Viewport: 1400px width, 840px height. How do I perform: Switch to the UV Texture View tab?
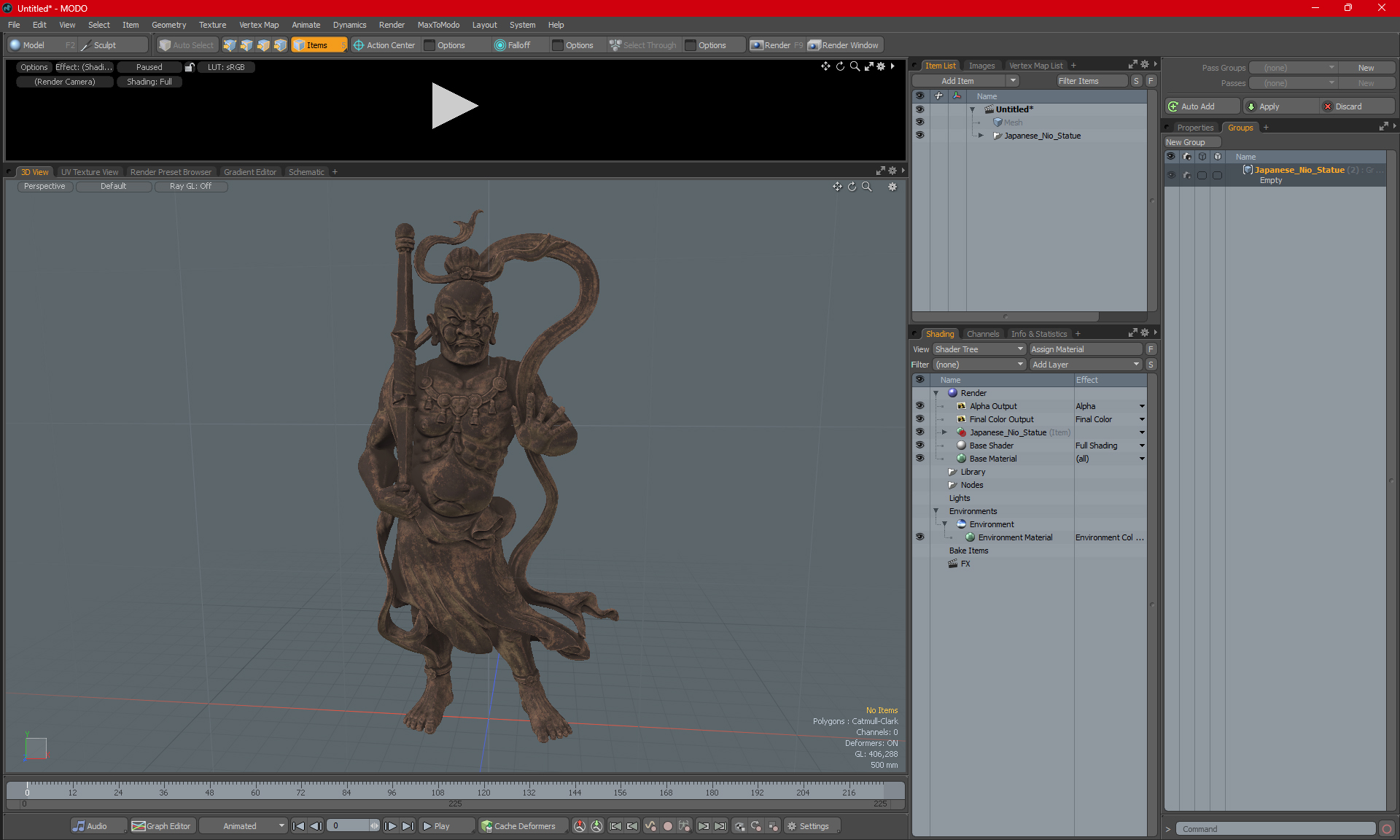(90, 172)
